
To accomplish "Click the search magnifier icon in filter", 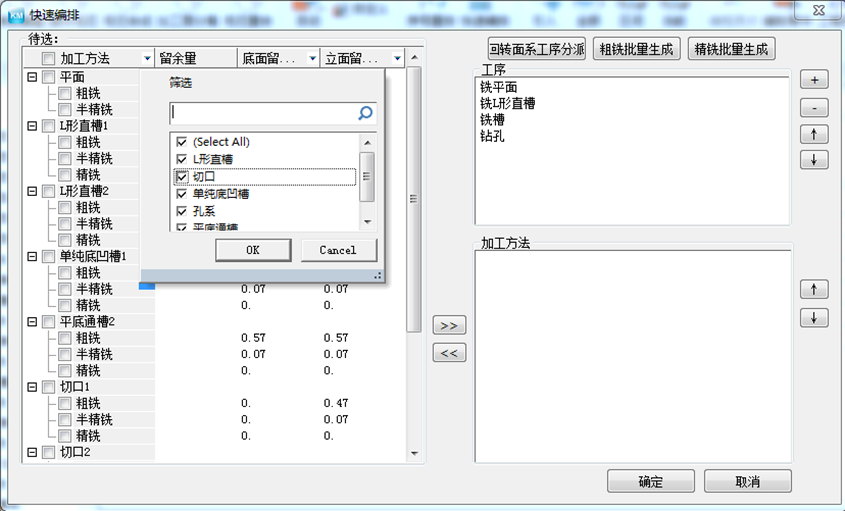I will click(365, 114).
